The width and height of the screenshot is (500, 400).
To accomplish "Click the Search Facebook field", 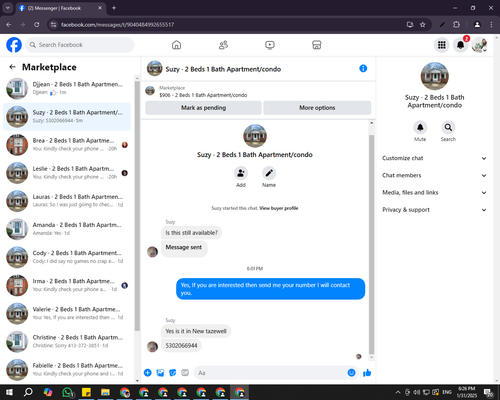I will pyautogui.click(x=80, y=45).
